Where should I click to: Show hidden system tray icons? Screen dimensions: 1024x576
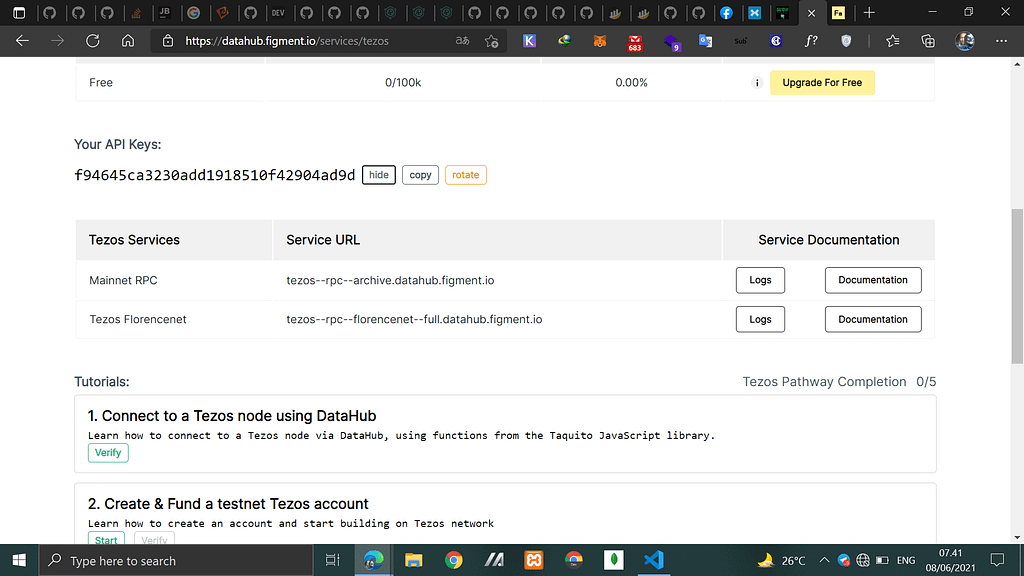tap(824, 560)
